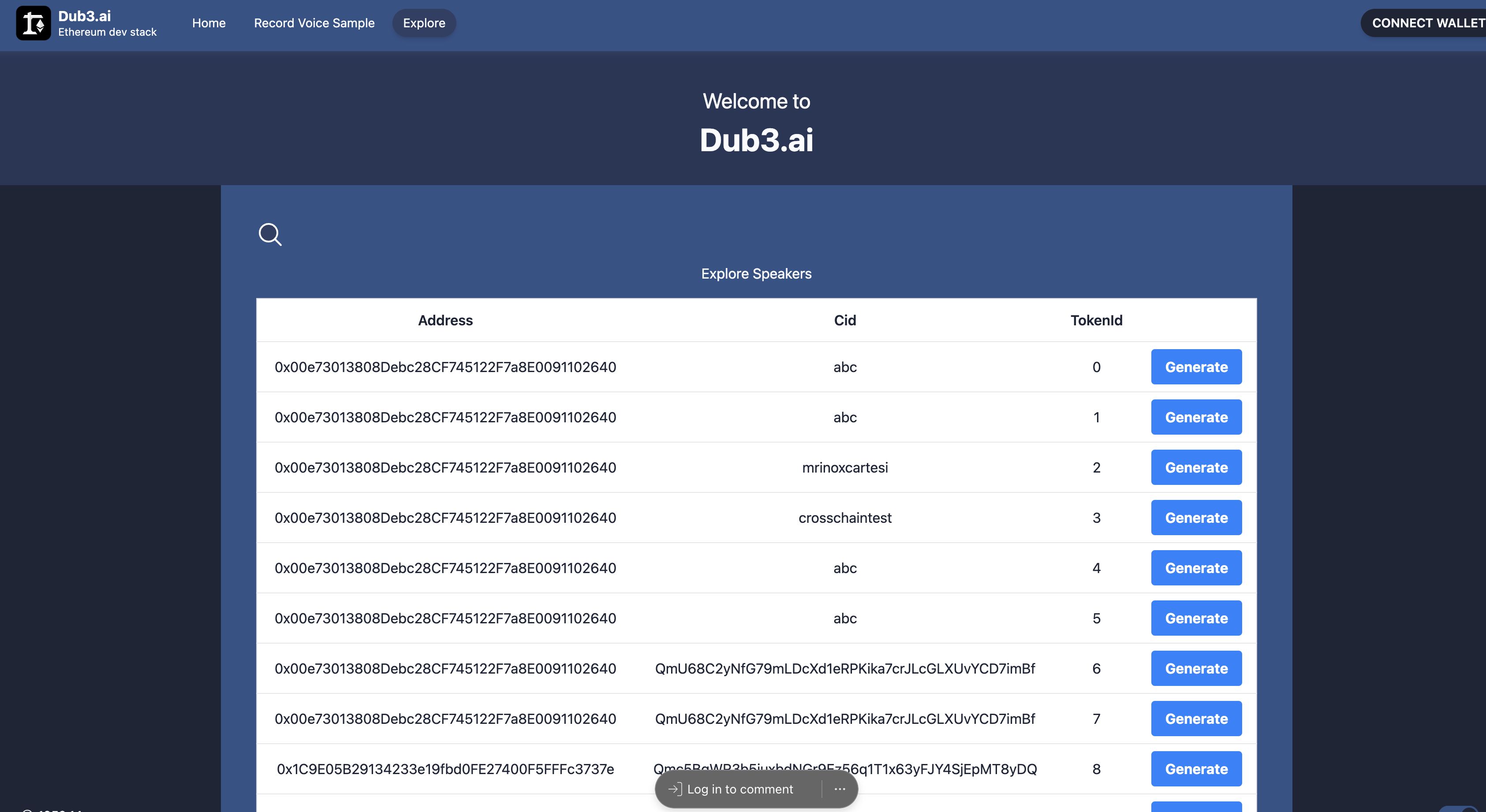Open the Home nav item
Screen dimensions: 1486x812
(x=209, y=23)
